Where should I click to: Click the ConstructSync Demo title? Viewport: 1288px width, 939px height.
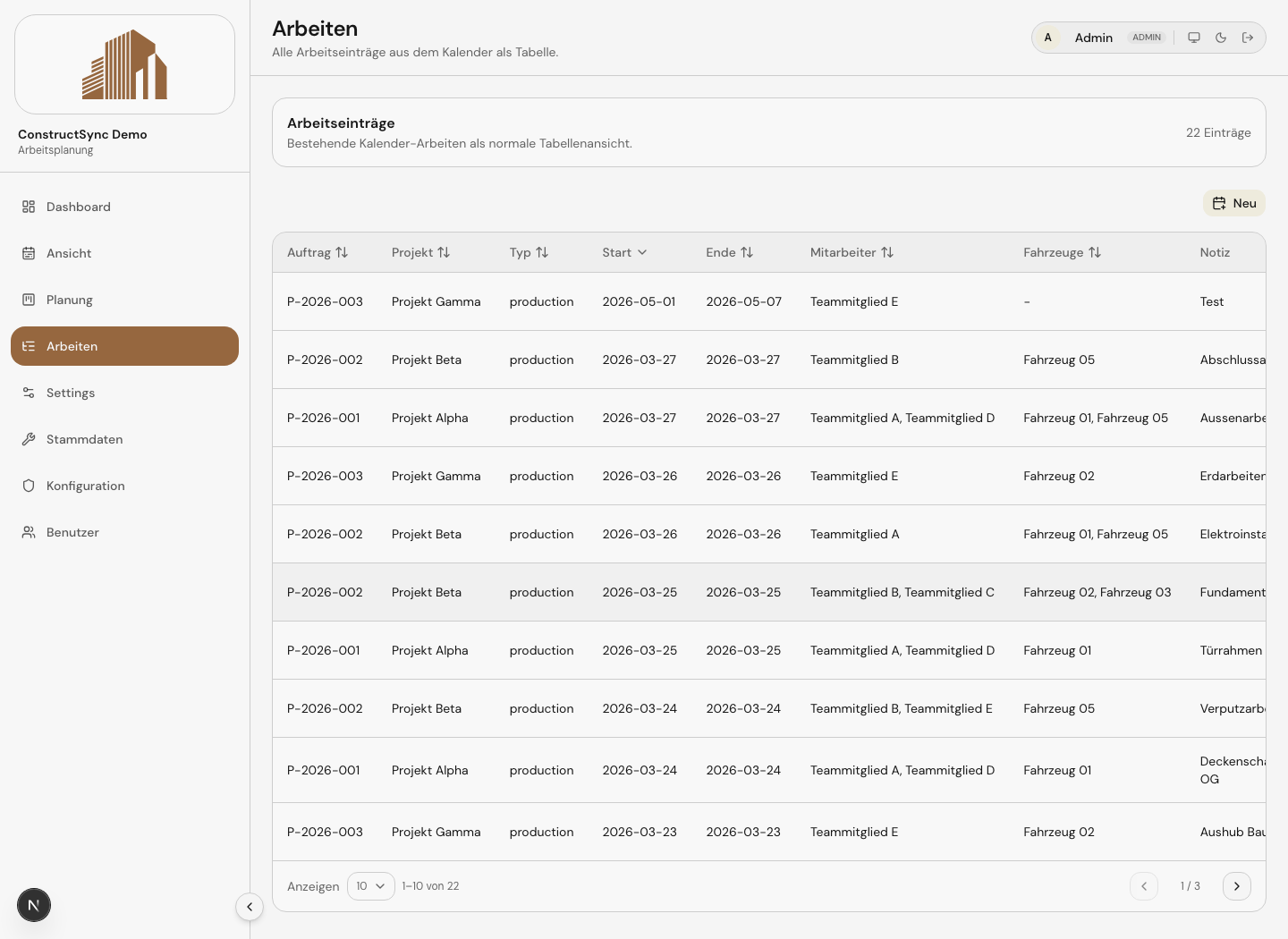[x=82, y=134]
